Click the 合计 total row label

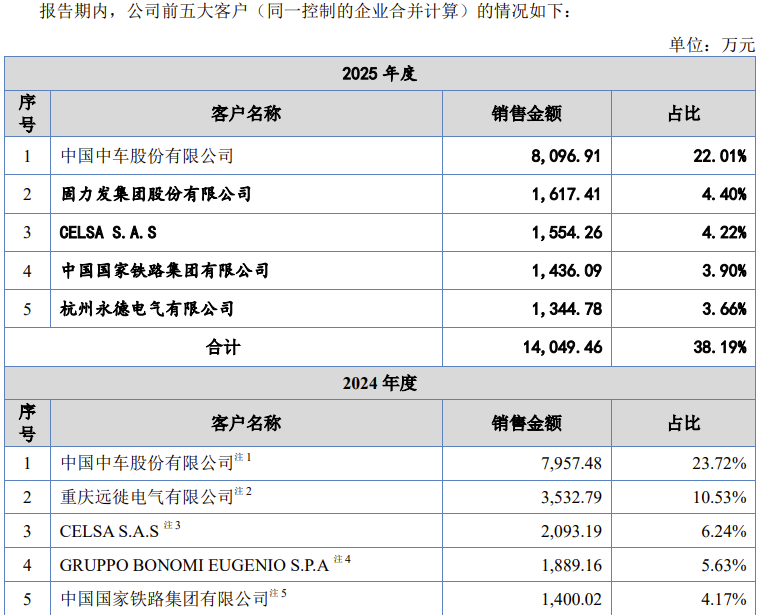coord(223,347)
